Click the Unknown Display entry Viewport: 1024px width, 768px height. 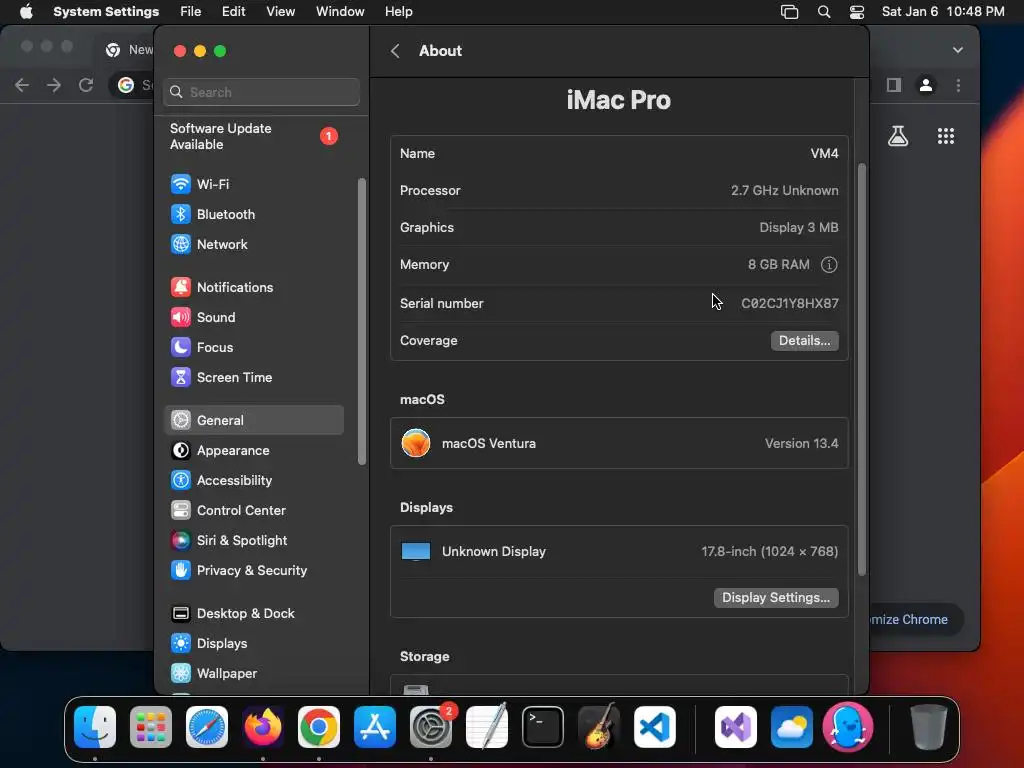click(619, 552)
